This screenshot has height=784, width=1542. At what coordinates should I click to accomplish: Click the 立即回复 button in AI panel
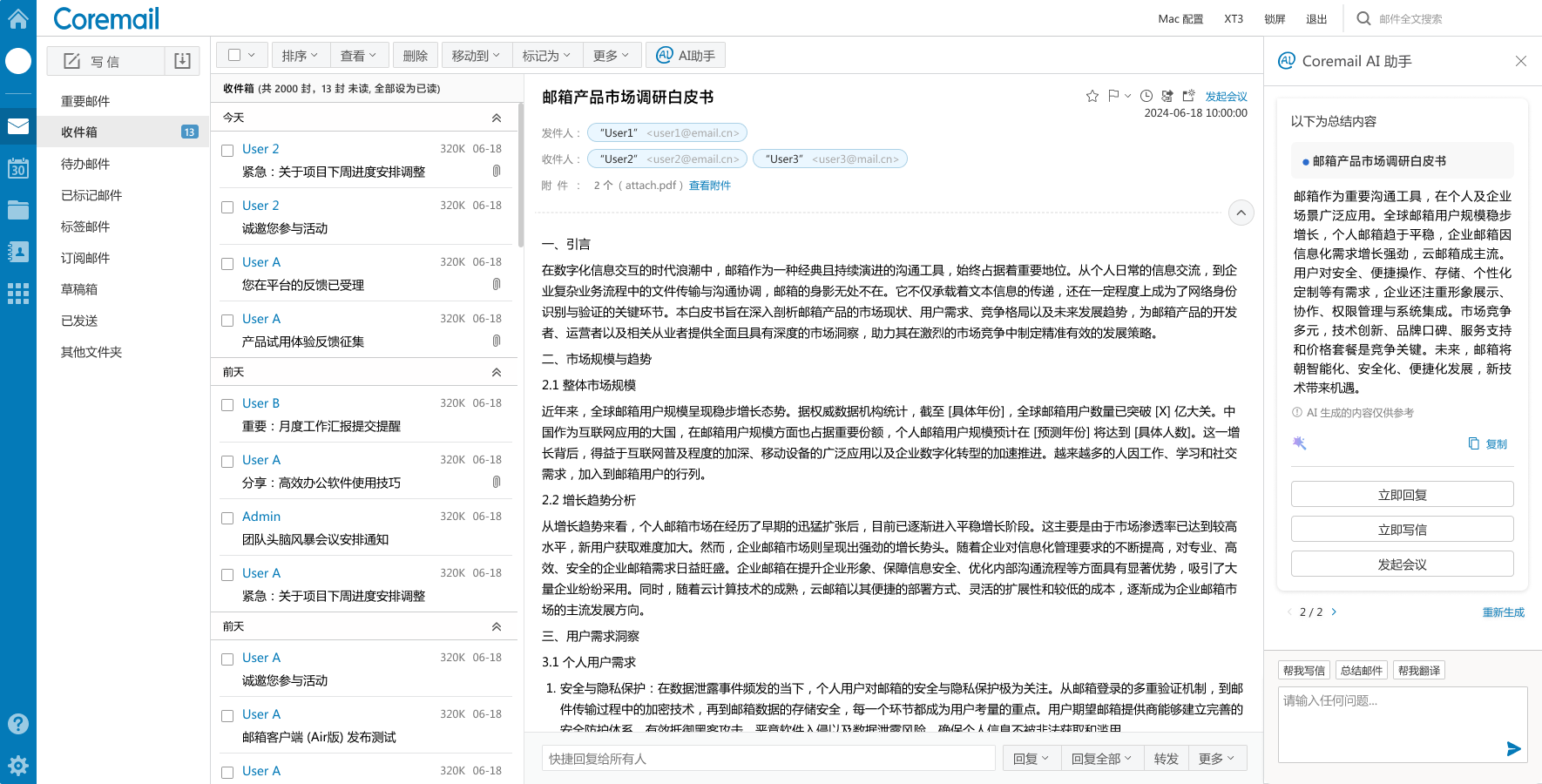pos(1402,495)
